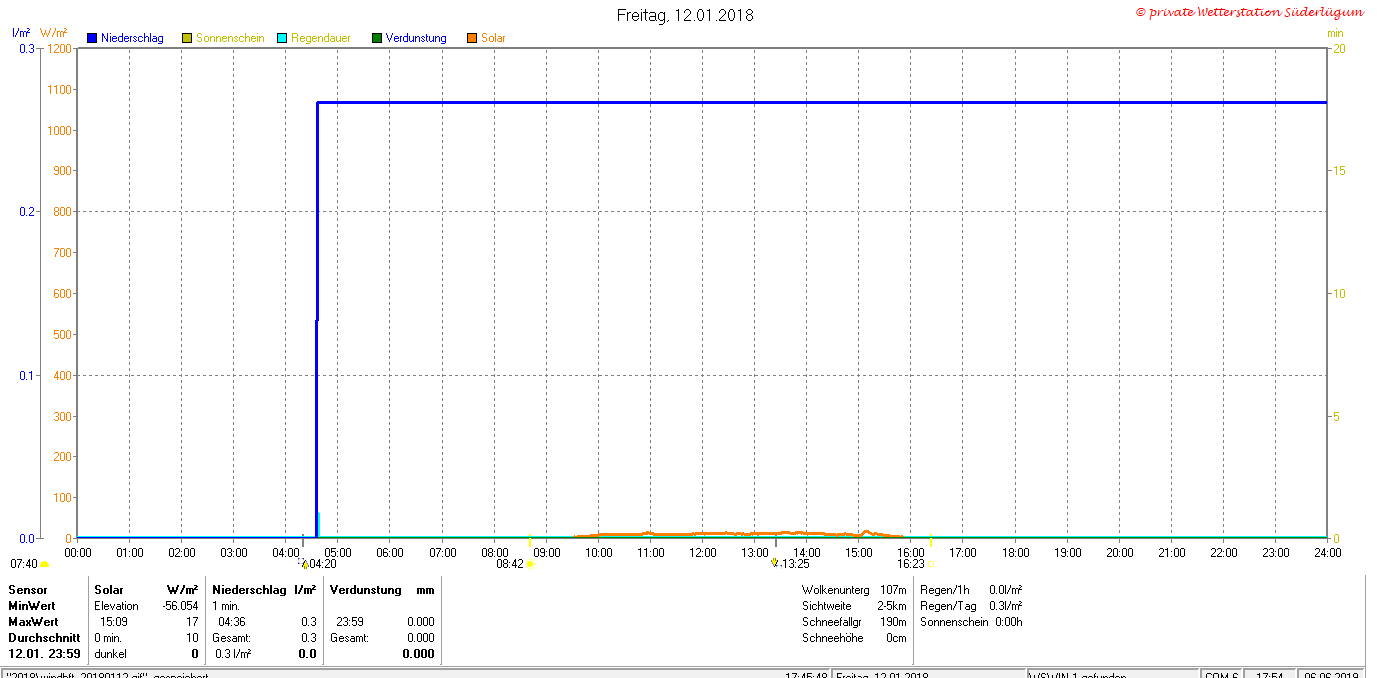Click the marker icon at 04:20
1396x678 pixels.
coord(305,564)
